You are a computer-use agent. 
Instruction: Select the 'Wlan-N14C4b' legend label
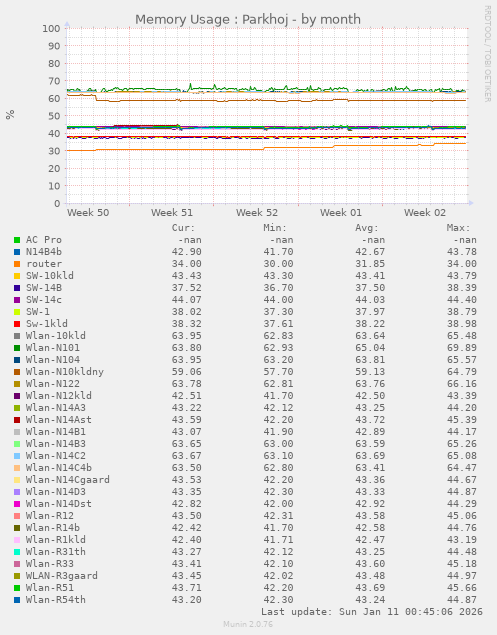tap(59, 468)
